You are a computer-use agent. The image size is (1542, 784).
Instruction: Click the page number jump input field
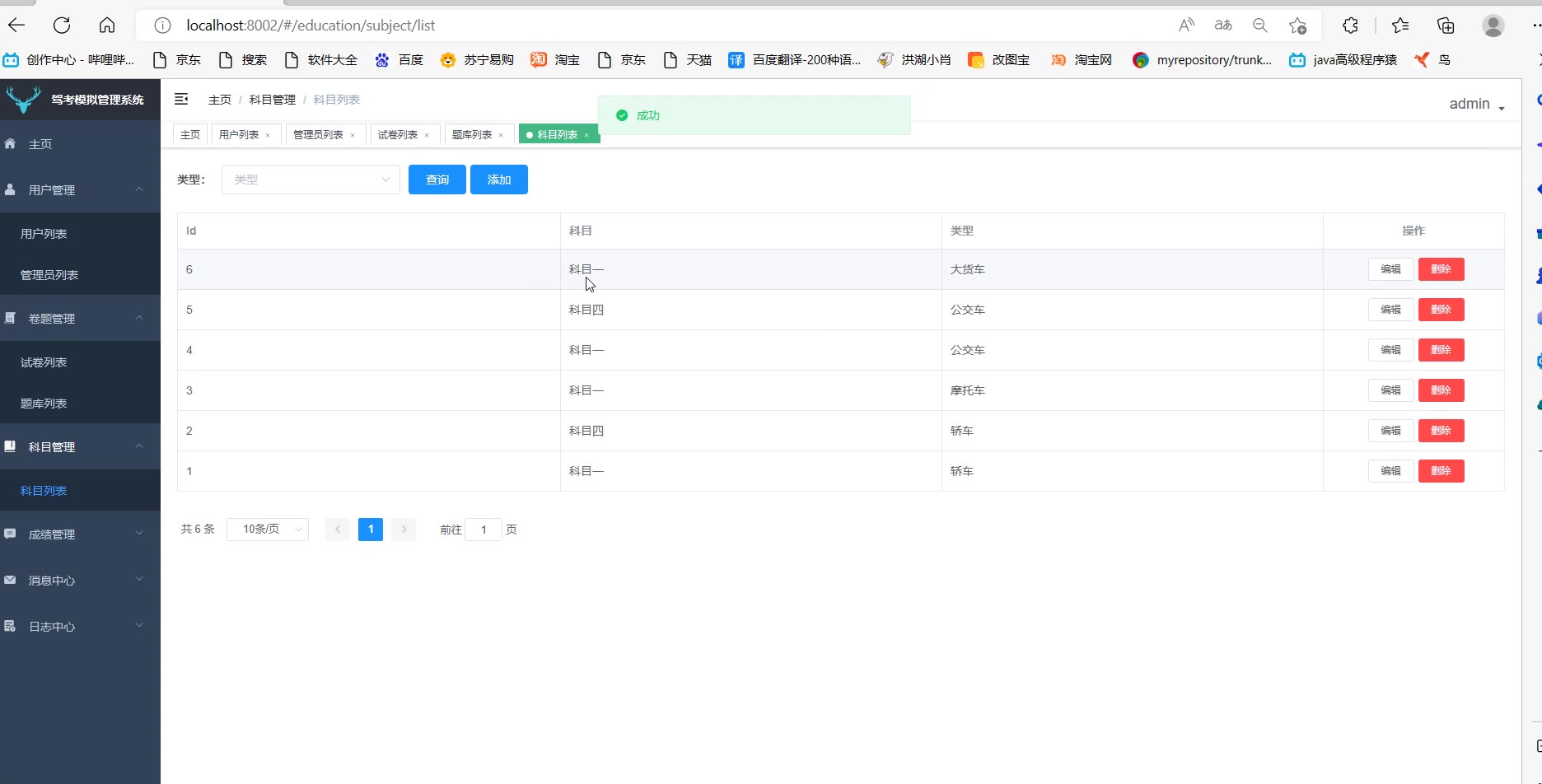click(x=484, y=530)
